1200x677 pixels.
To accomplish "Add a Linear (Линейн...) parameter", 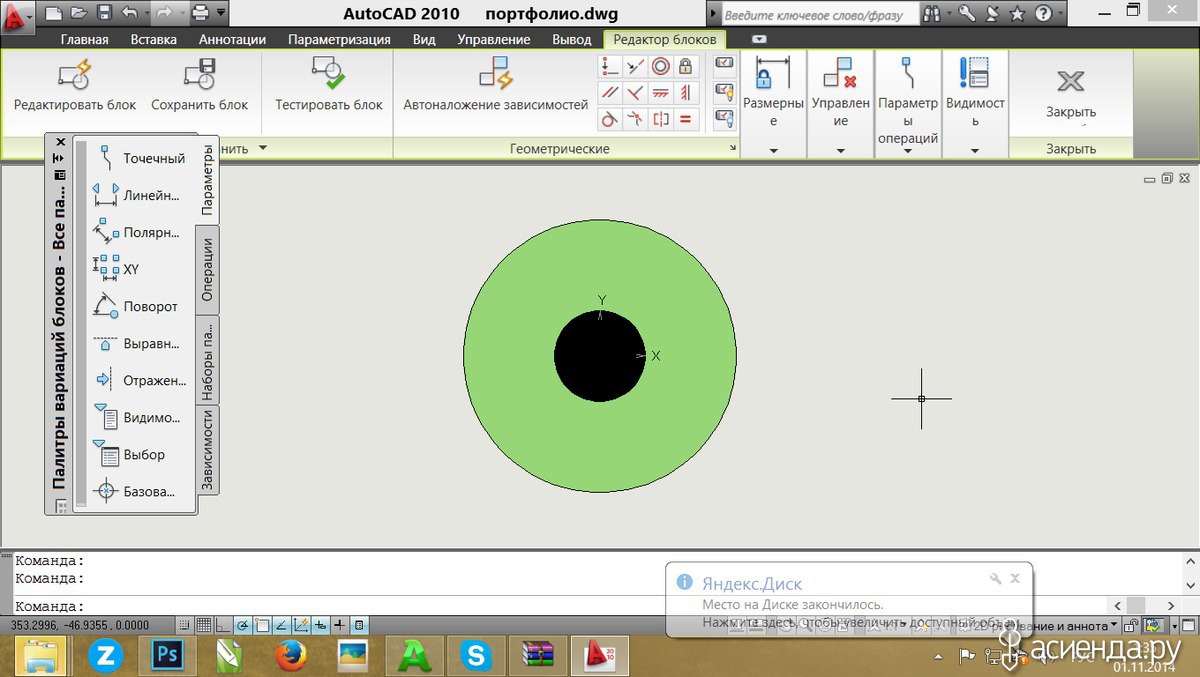I will 139,195.
